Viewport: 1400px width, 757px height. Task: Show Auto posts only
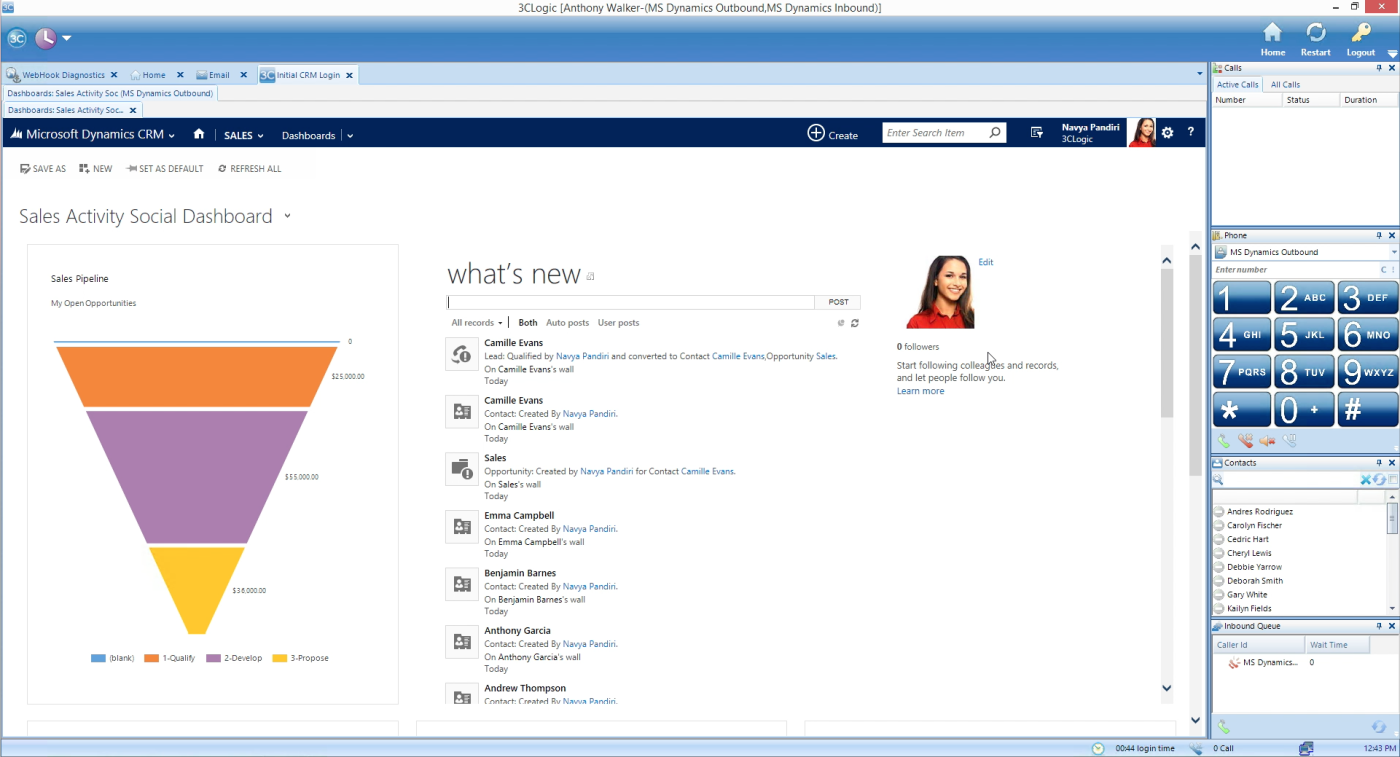(567, 323)
